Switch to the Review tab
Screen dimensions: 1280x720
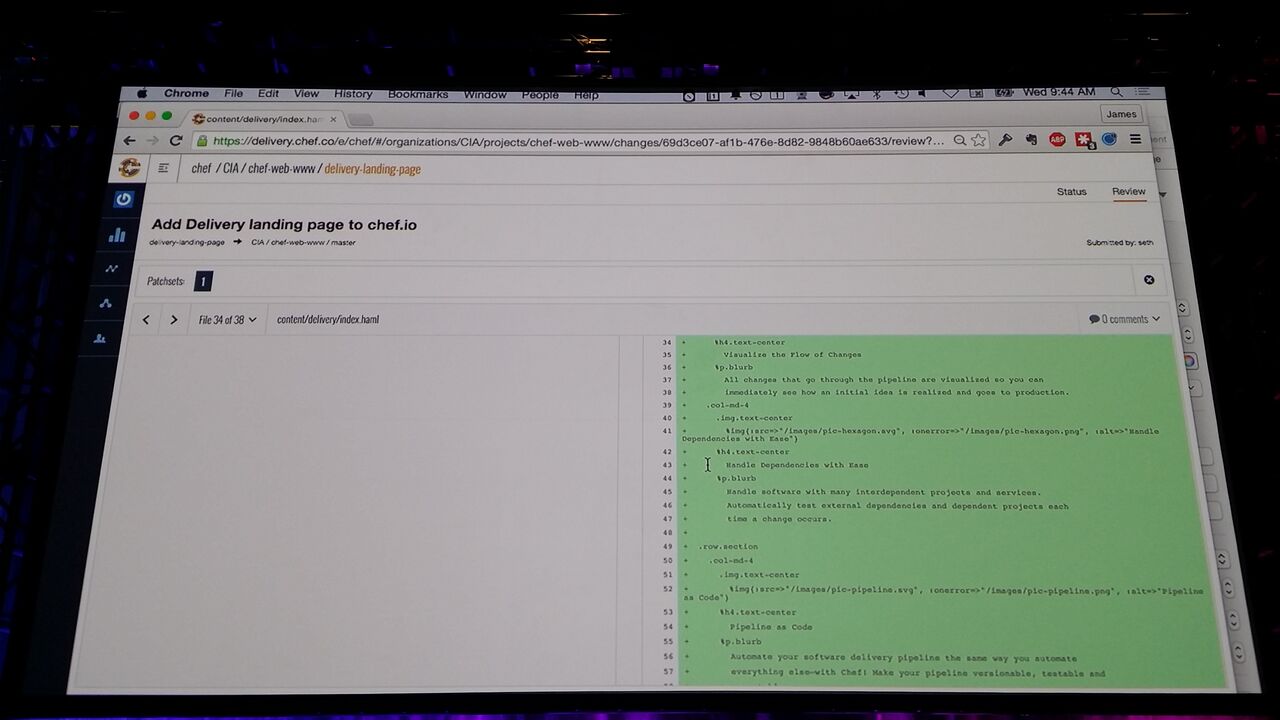click(x=1129, y=191)
